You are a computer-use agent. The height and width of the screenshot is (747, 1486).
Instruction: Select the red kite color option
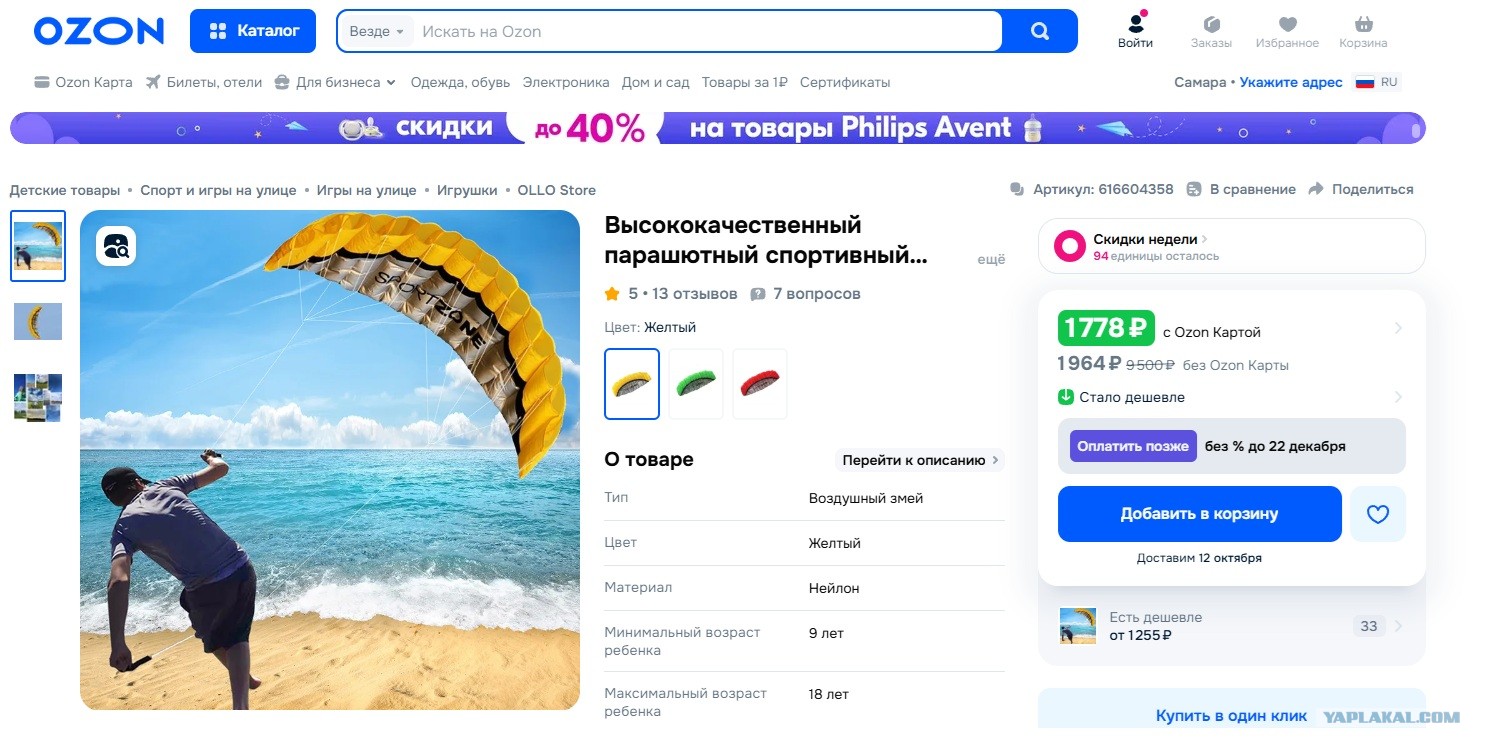tap(760, 384)
